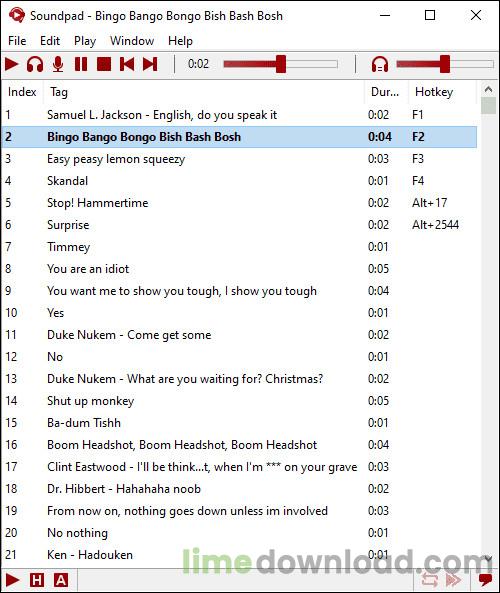The image size is (500, 593).
Task: Click index number 10 in the list
Action: click(11, 313)
